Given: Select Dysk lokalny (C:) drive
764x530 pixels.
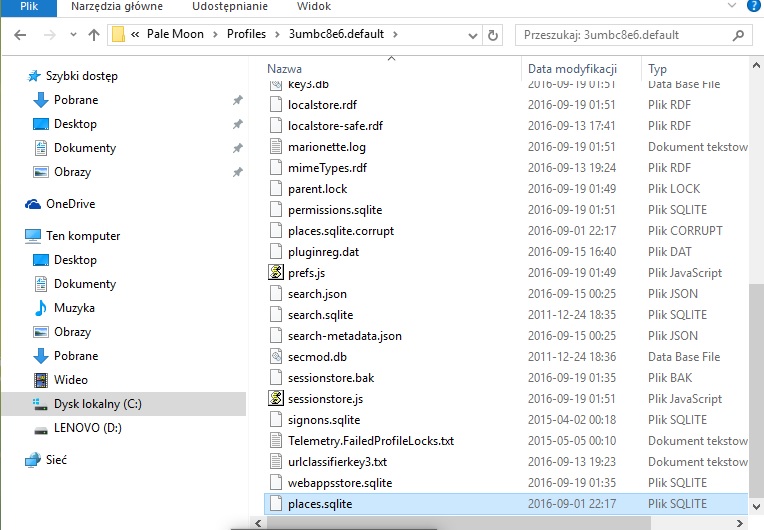Looking at the screenshot, I should pyautogui.click(x=97, y=404).
